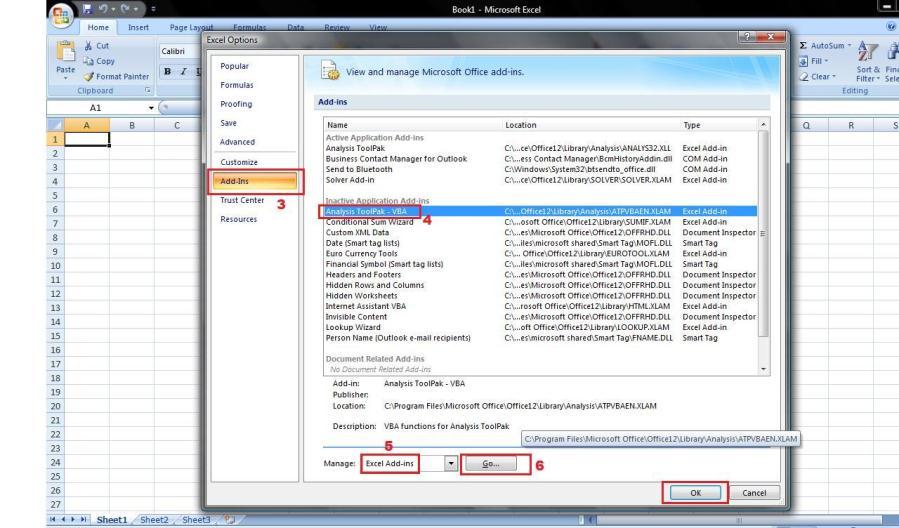Open the Popular options category
This screenshot has height=528, width=899.
click(234, 66)
